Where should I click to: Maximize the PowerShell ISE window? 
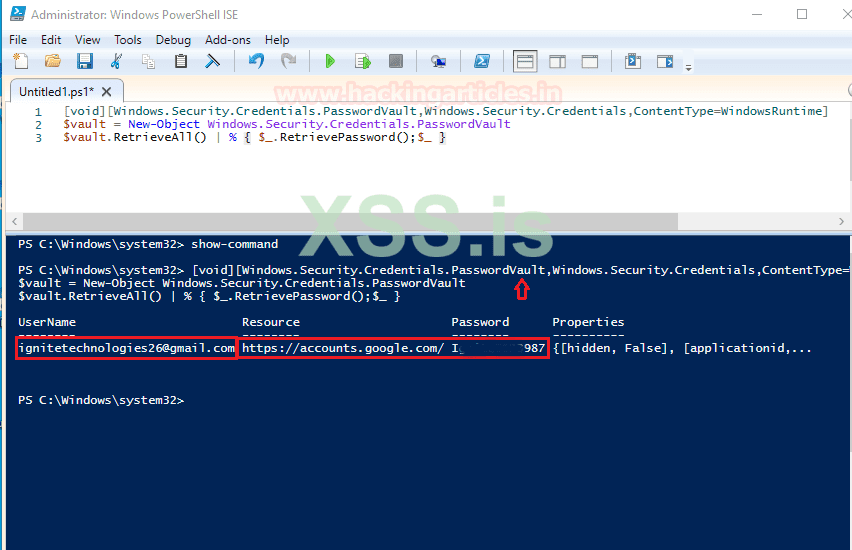(x=802, y=14)
